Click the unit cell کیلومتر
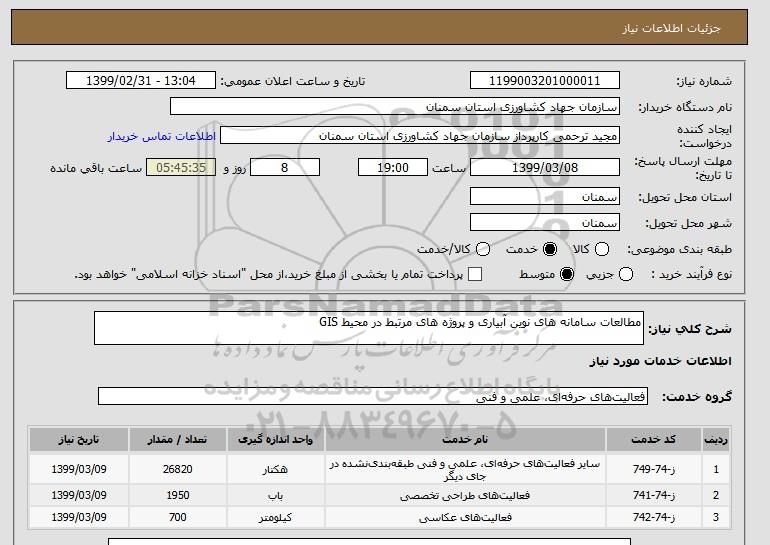 point(275,517)
